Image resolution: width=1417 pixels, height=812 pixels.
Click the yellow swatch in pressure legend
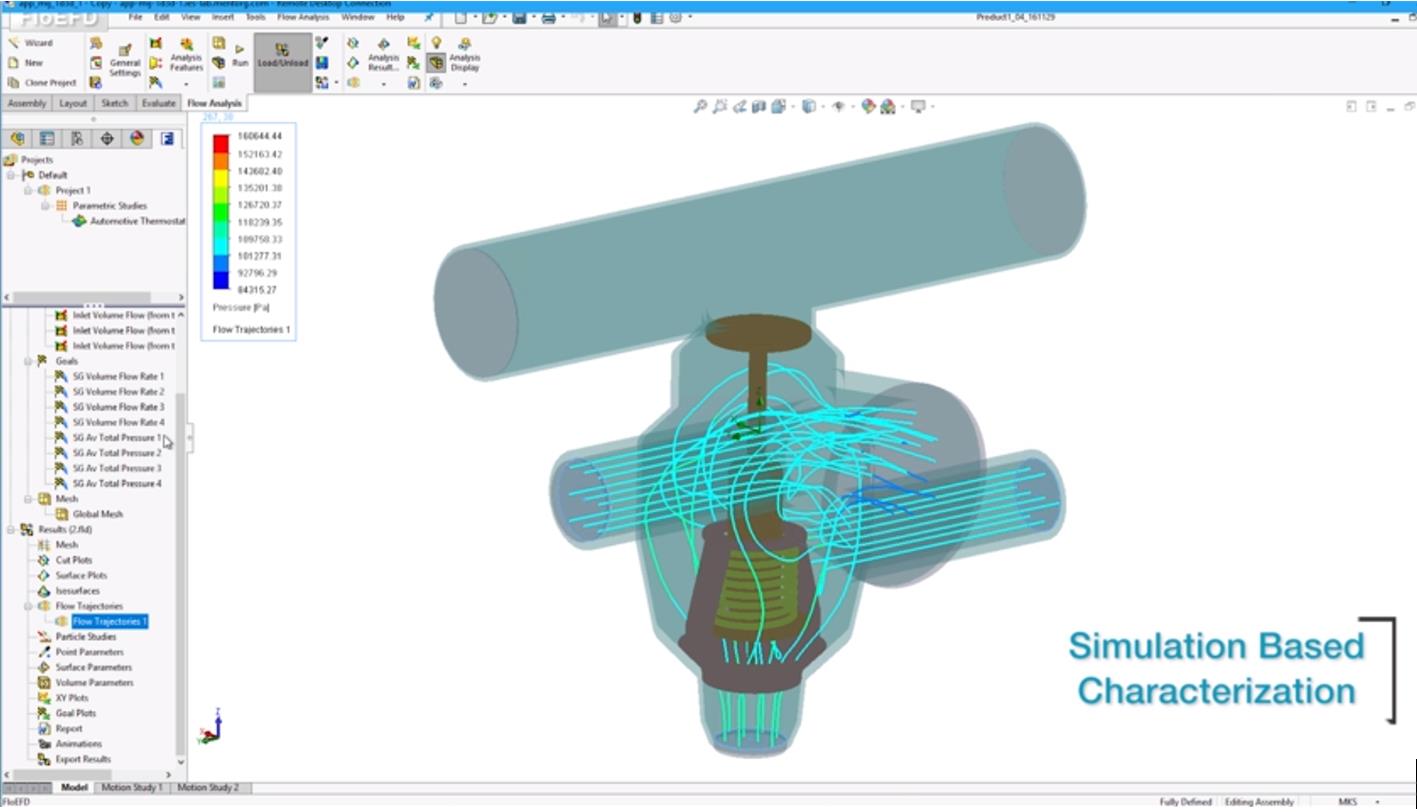(x=221, y=180)
